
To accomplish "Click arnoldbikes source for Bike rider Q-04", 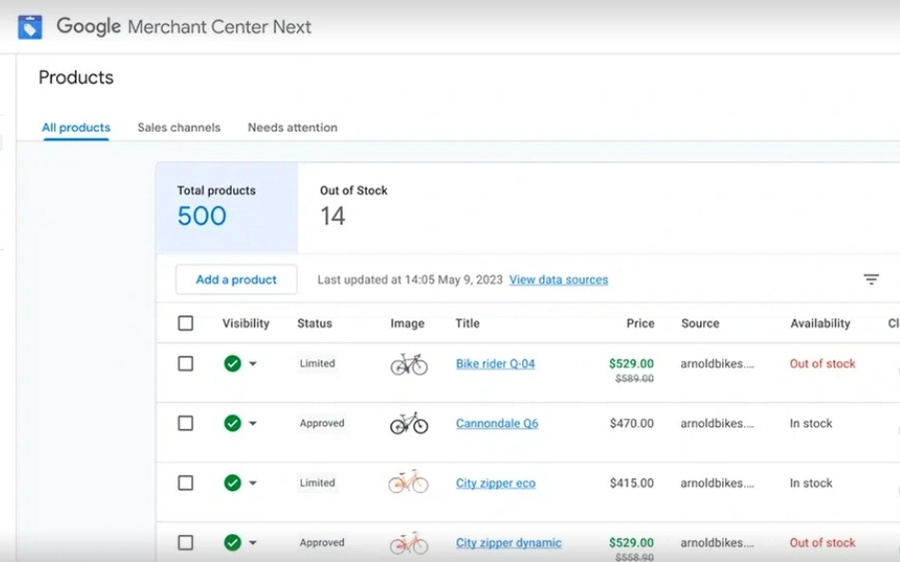I will pyautogui.click(x=717, y=363).
